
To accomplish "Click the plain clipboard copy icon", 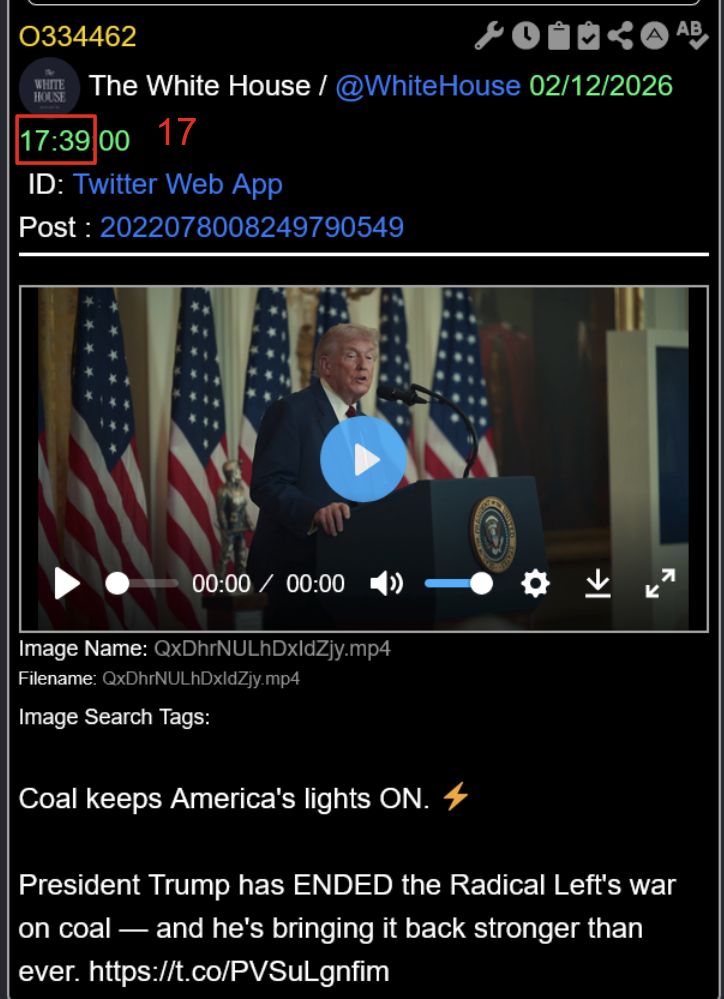I will point(558,37).
